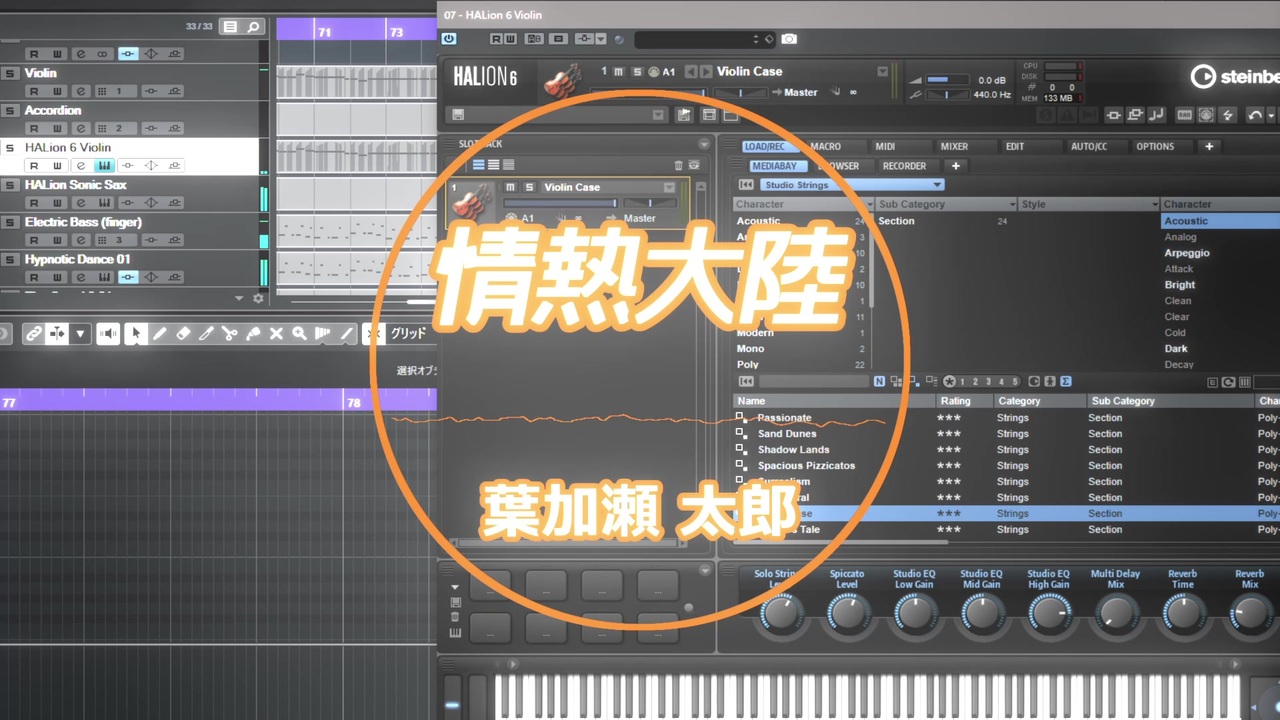
Task: Select the Electric Bass (finger) track
Action: coord(83,222)
